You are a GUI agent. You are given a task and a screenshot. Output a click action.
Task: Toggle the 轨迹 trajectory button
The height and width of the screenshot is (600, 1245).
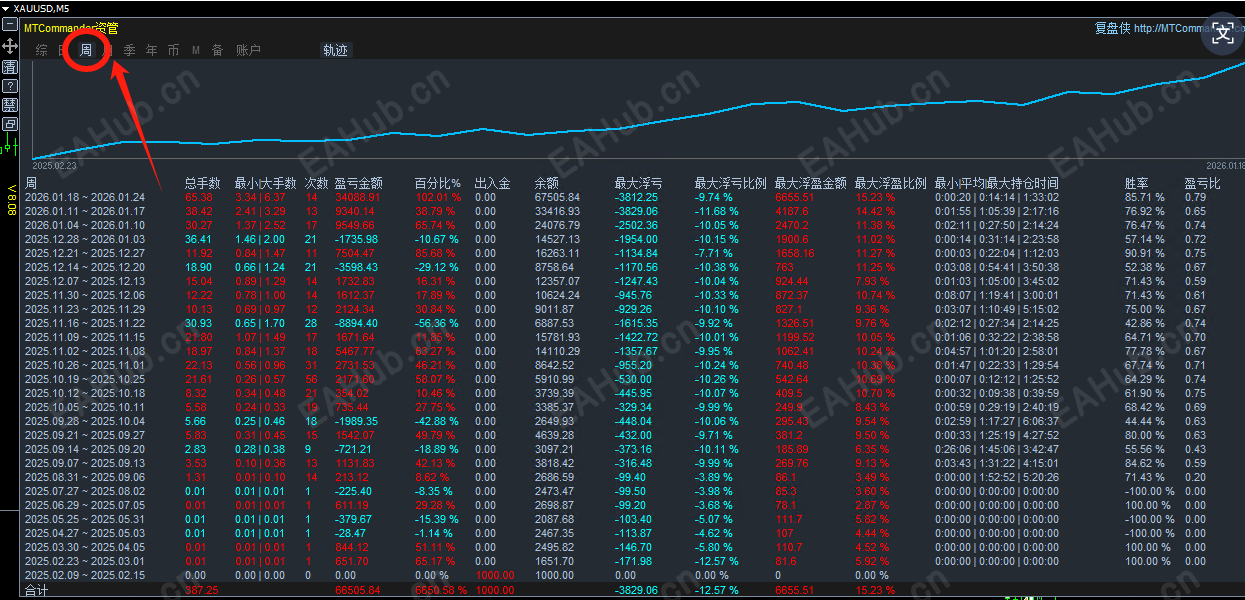tap(335, 49)
